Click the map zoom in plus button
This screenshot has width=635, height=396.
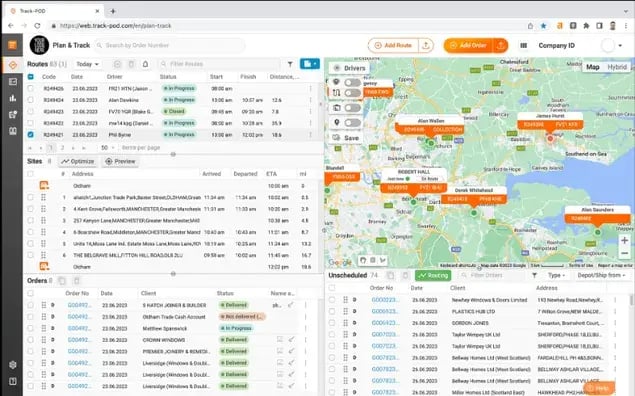(x=624, y=240)
